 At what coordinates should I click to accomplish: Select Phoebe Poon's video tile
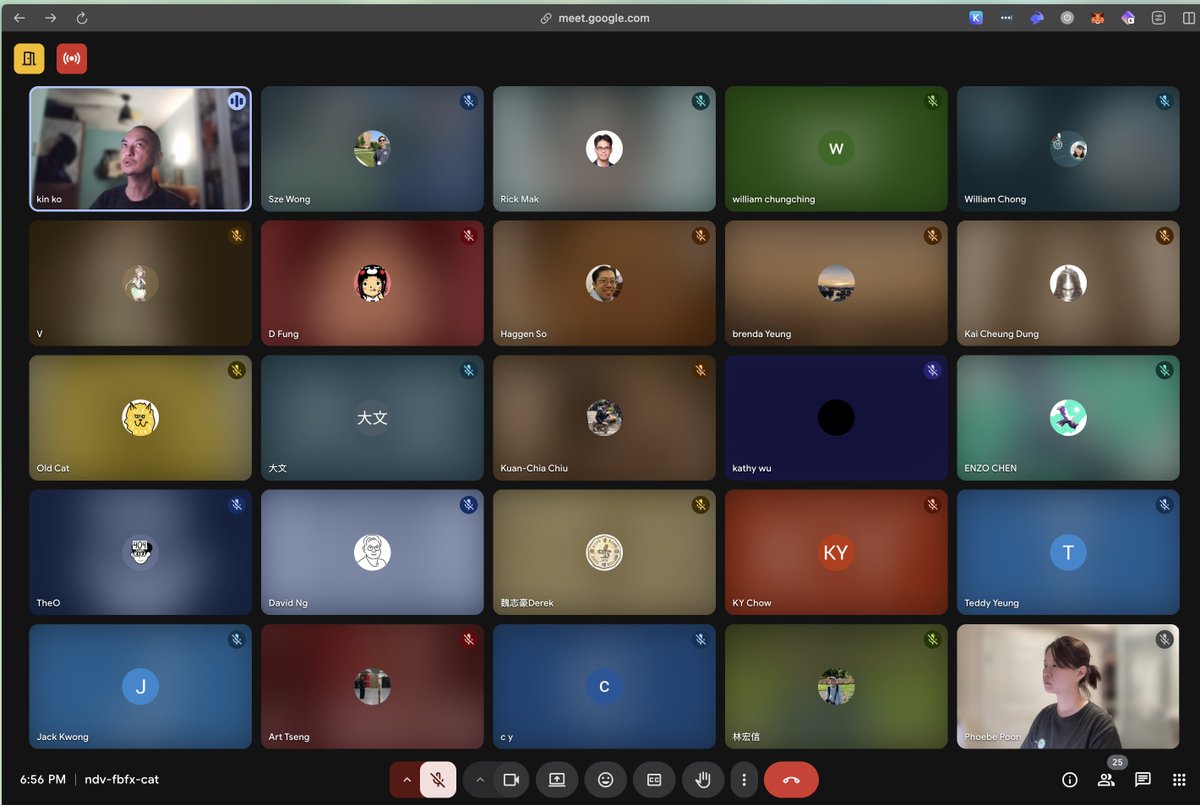[1068, 687]
